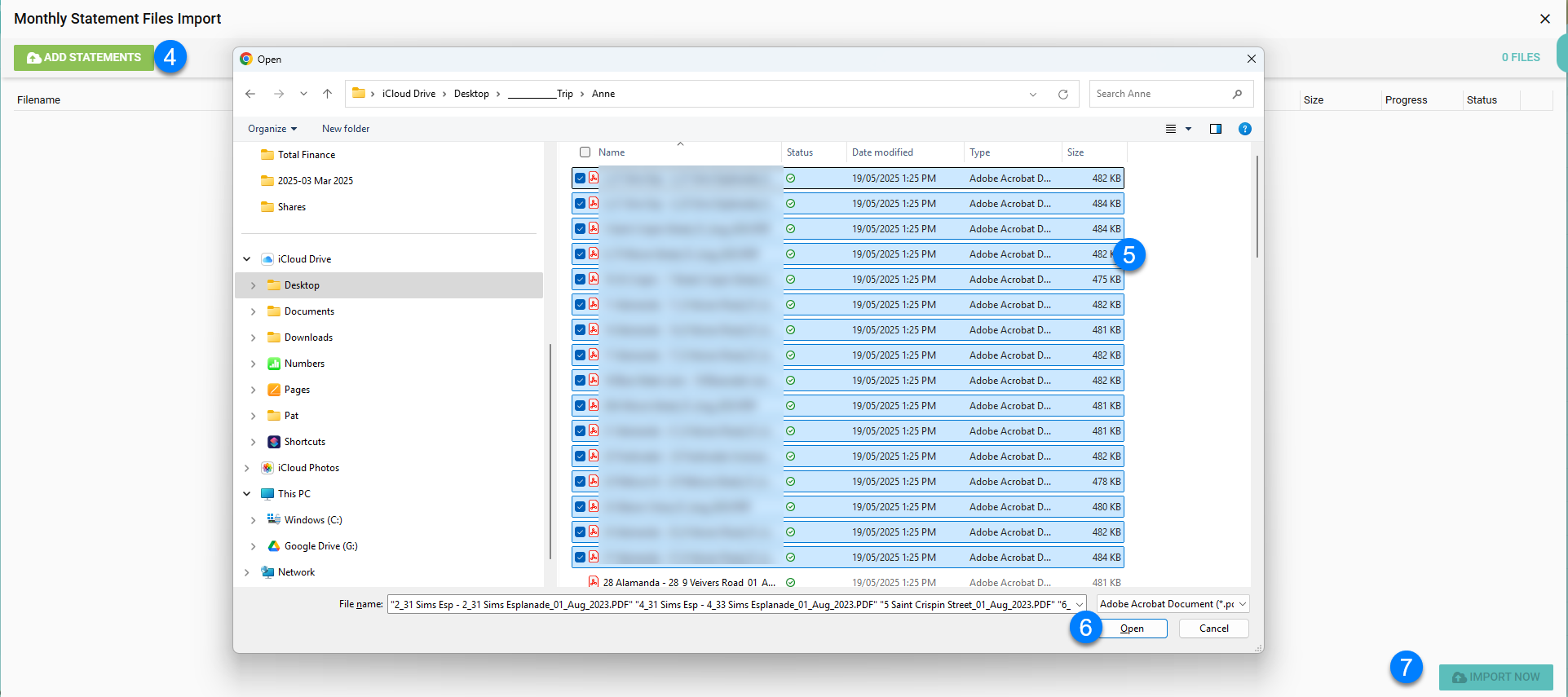
Task: Click the ADD STATEMENTS button
Action: pyautogui.click(x=84, y=58)
